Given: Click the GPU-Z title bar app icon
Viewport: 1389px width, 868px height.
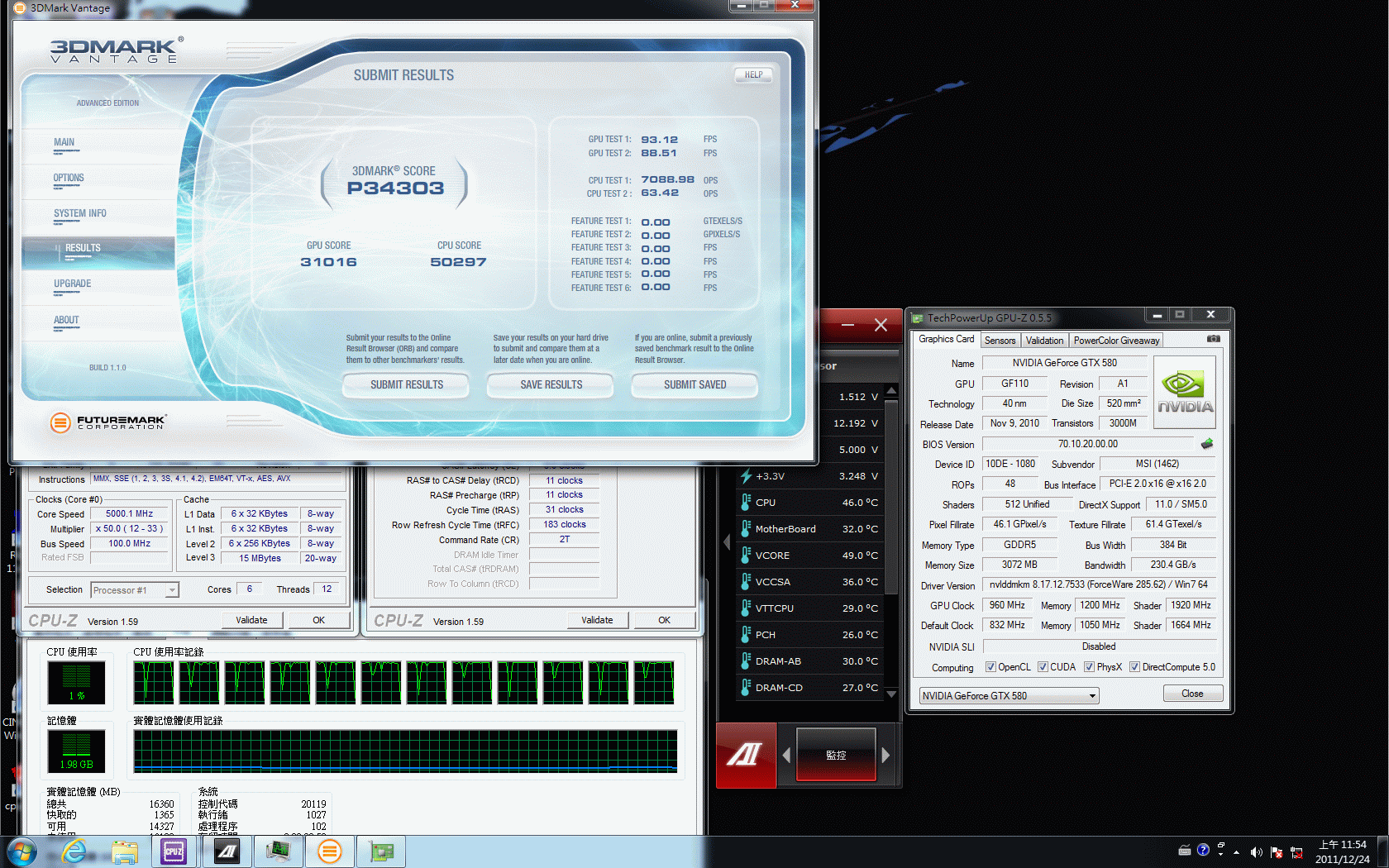Looking at the screenshot, I should point(917,318).
